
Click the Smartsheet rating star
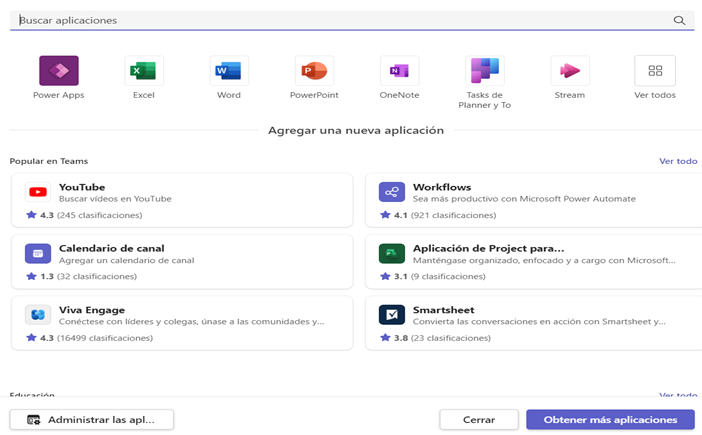[385, 337]
